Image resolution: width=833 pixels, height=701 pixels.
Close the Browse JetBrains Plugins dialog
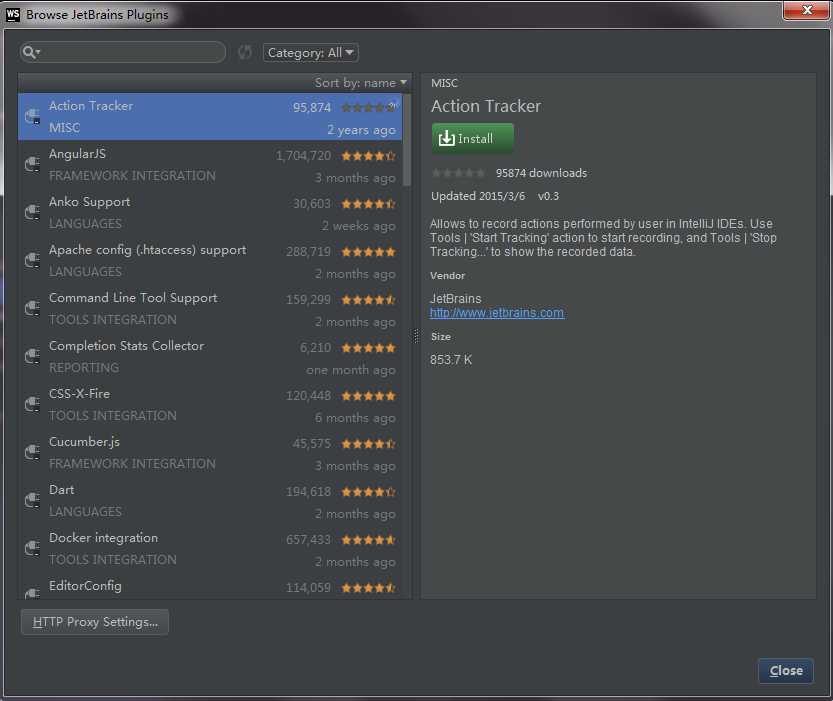click(786, 671)
